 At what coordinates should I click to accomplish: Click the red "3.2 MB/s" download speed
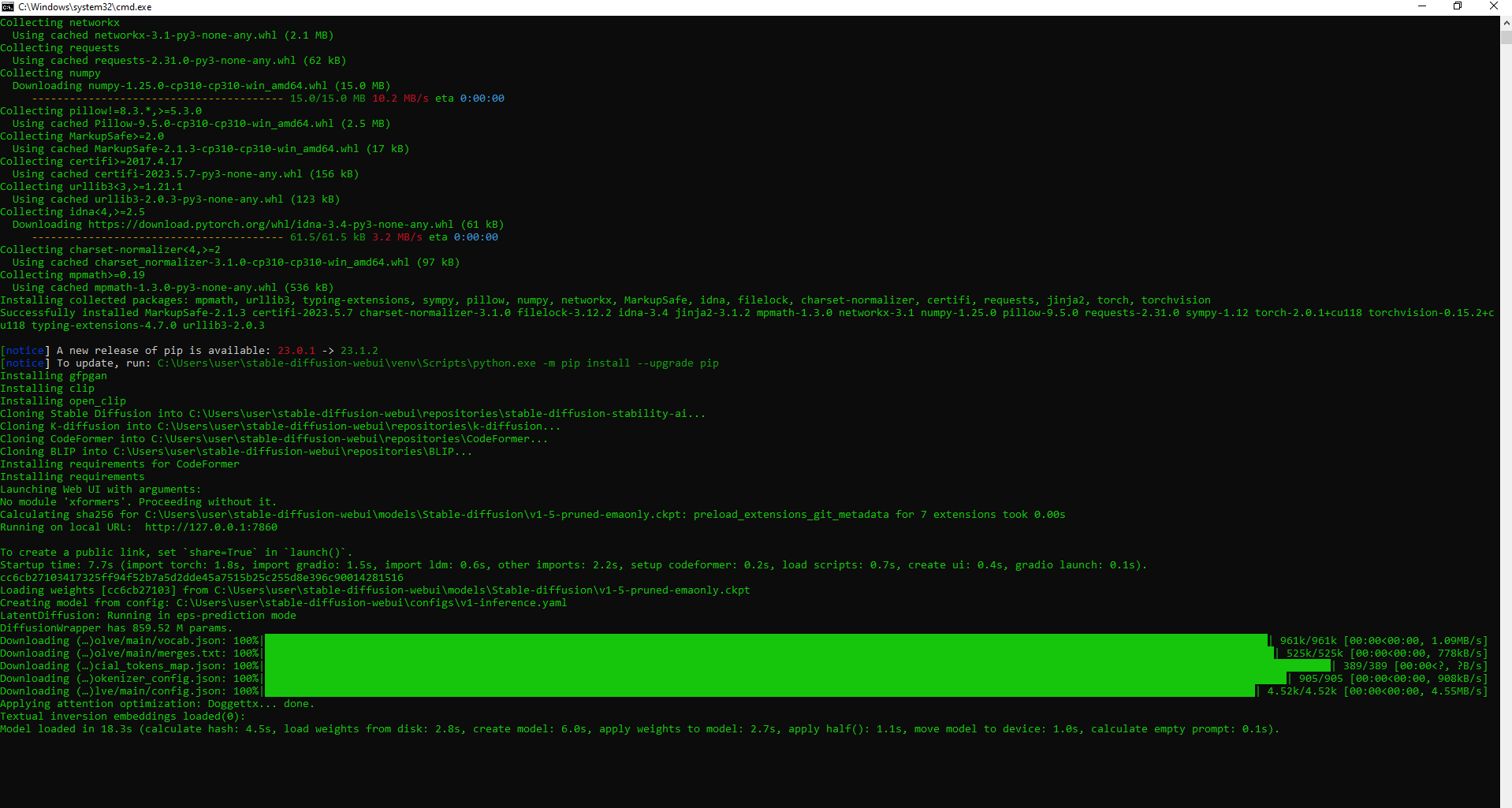coord(397,237)
